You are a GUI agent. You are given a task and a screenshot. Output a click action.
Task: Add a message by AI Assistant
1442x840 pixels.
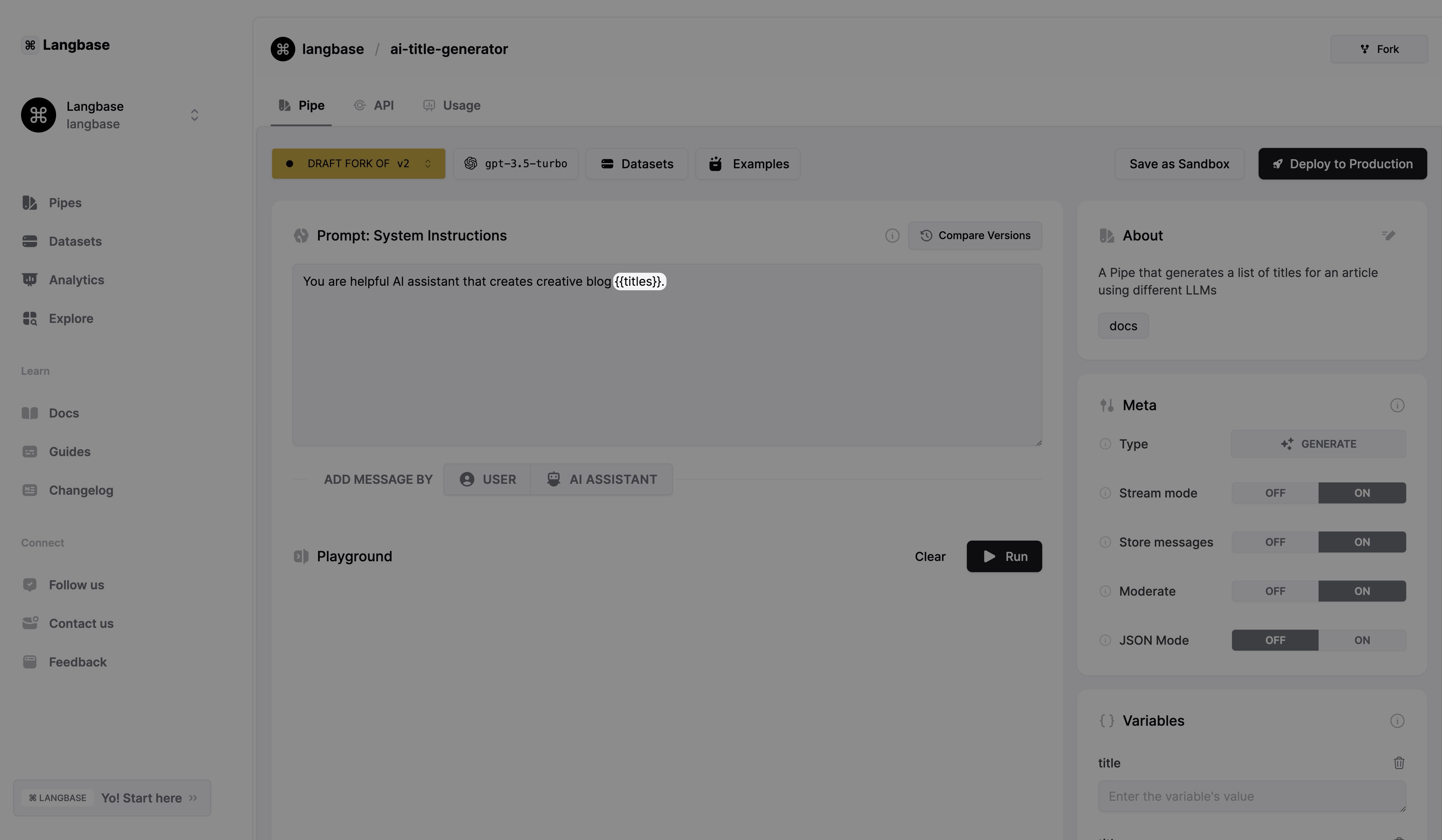(601, 480)
